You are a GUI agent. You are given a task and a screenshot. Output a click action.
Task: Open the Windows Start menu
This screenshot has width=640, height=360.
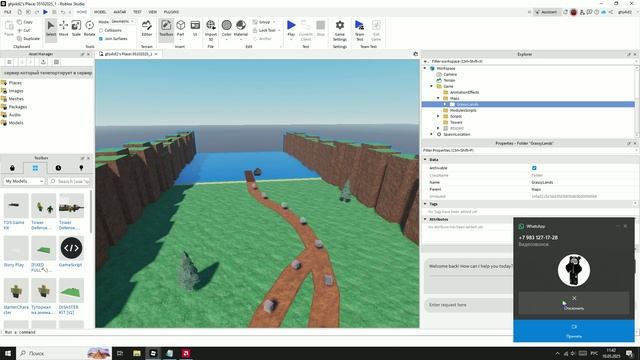(x=8, y=353)
